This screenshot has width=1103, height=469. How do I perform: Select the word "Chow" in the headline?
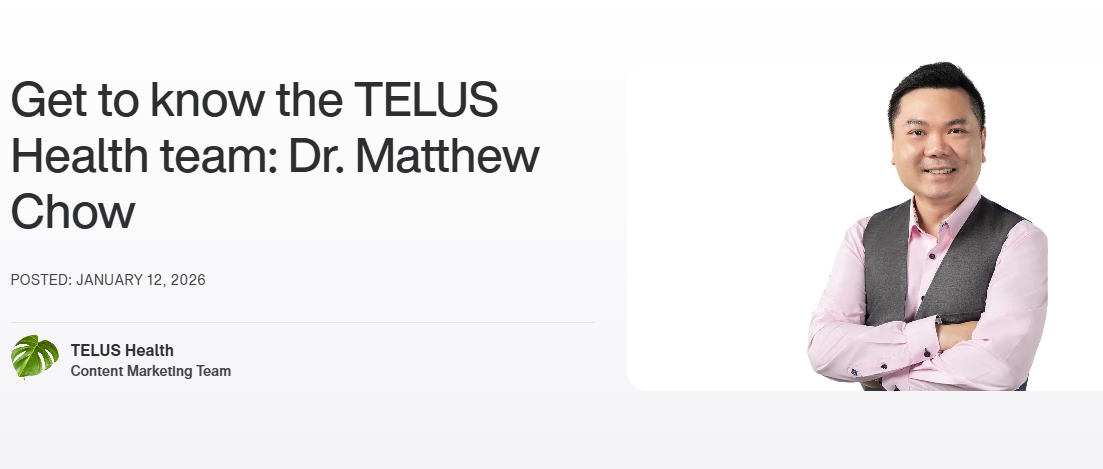(x=73, y=212)
